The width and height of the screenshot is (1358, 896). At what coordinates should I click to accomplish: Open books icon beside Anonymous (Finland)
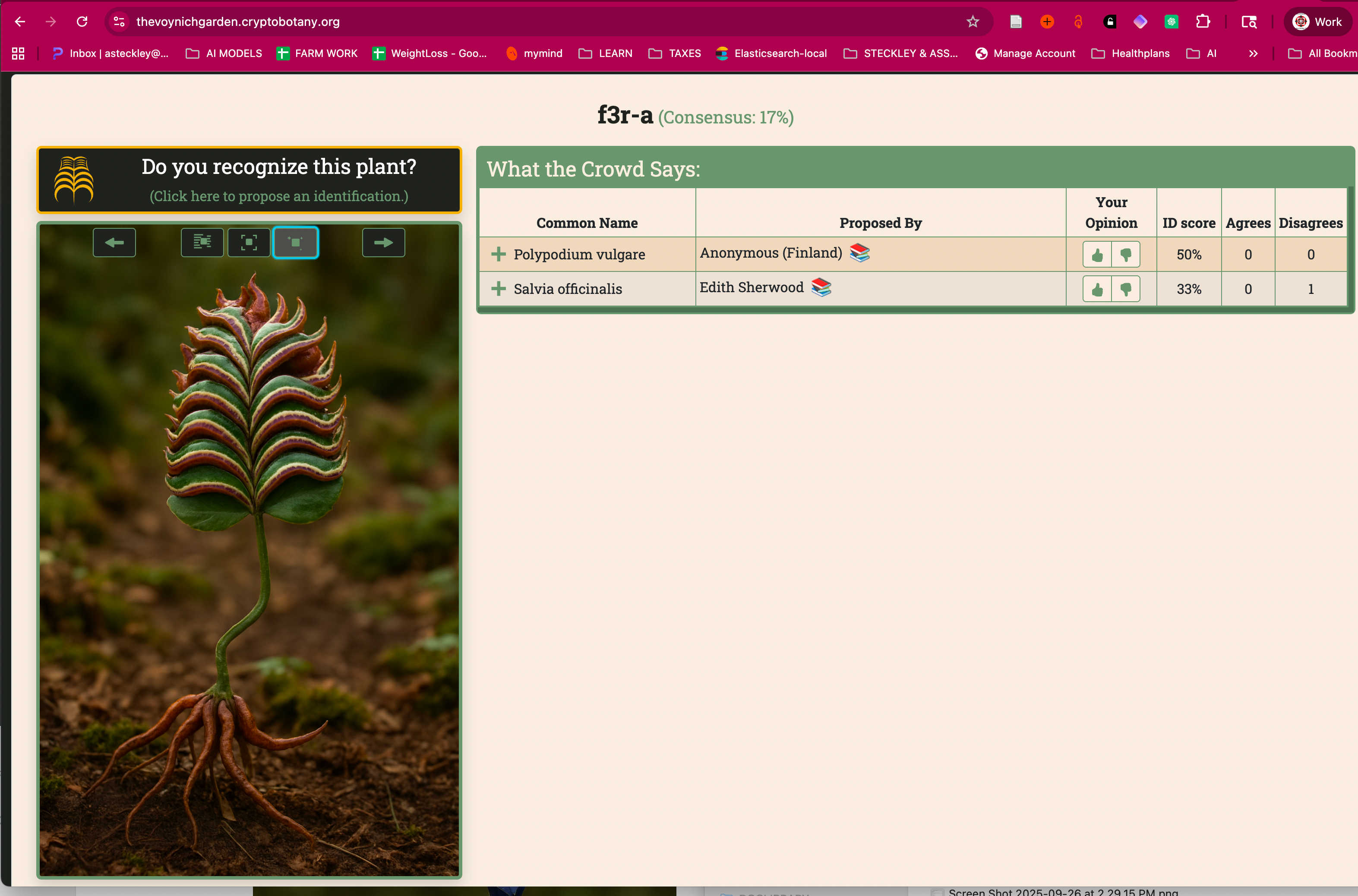(x=859, y=252)
